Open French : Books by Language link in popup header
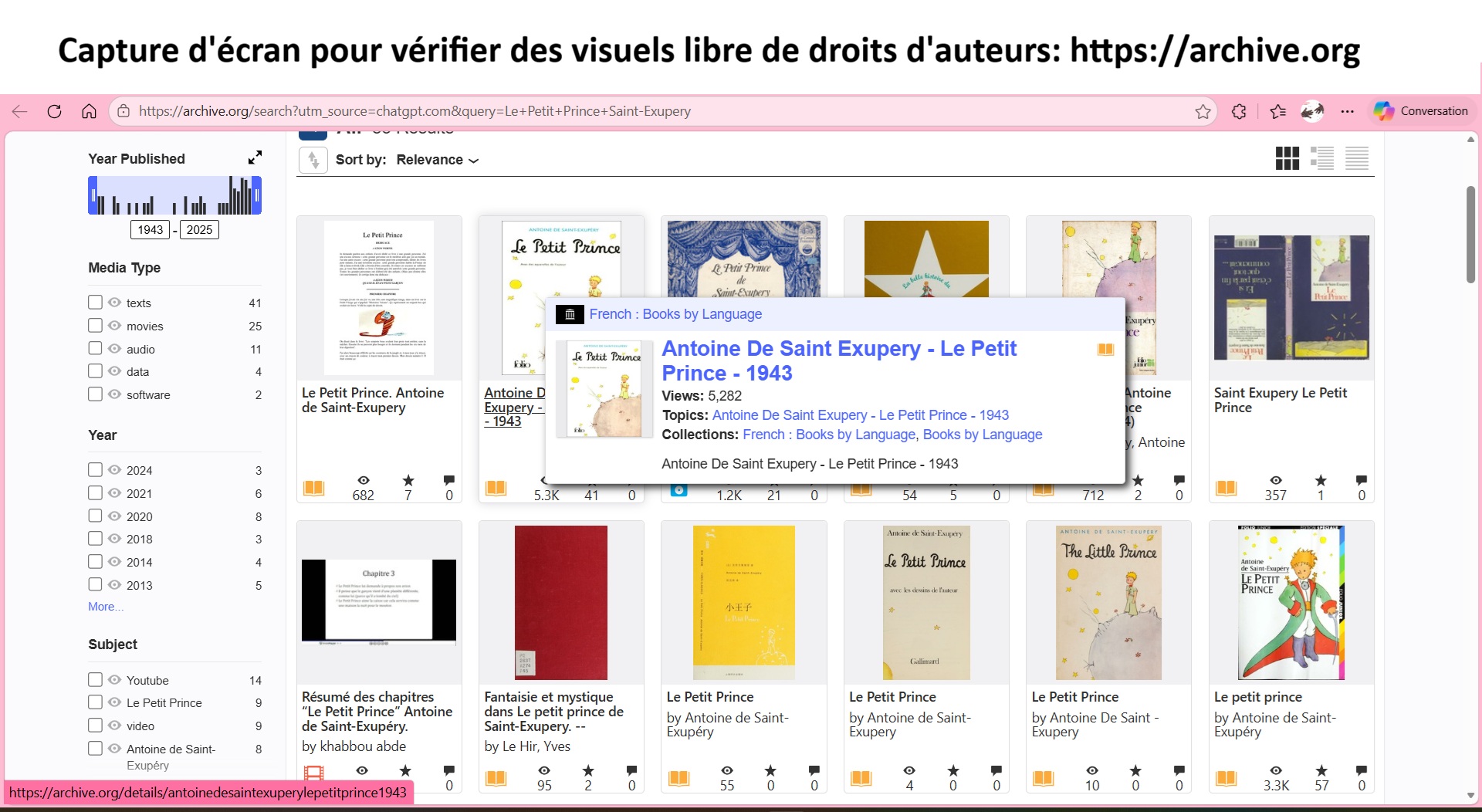This screenshot has width=1482, height=812. tap(675, 314)
